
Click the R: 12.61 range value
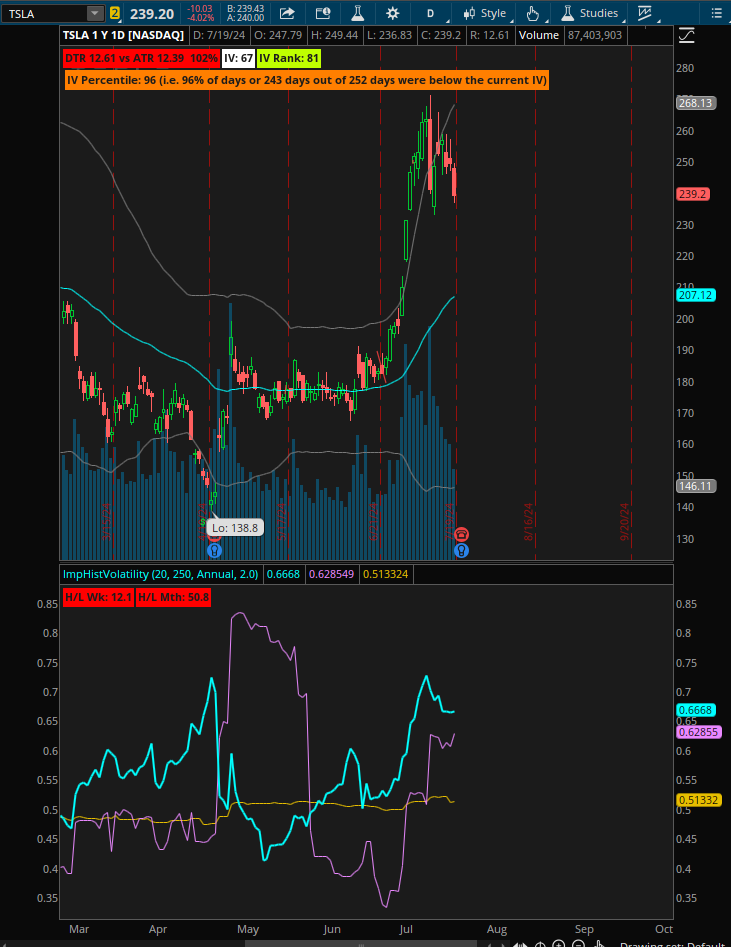pos(489,35)
